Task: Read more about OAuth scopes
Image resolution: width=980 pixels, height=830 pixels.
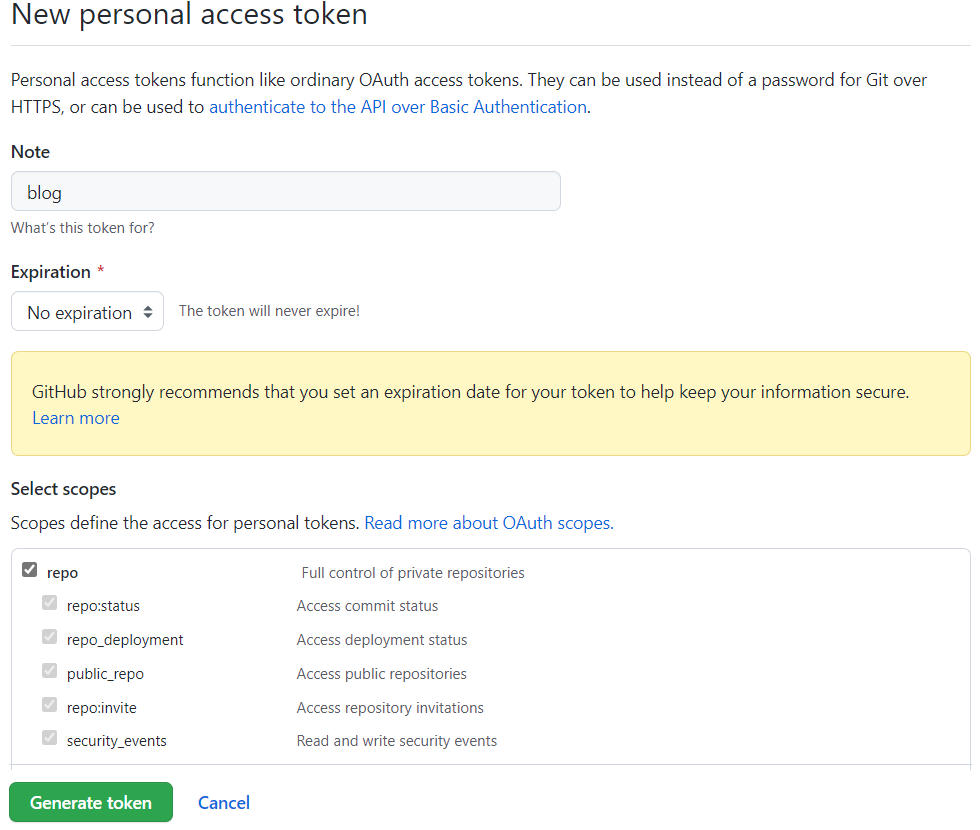Action: (488, 522)
